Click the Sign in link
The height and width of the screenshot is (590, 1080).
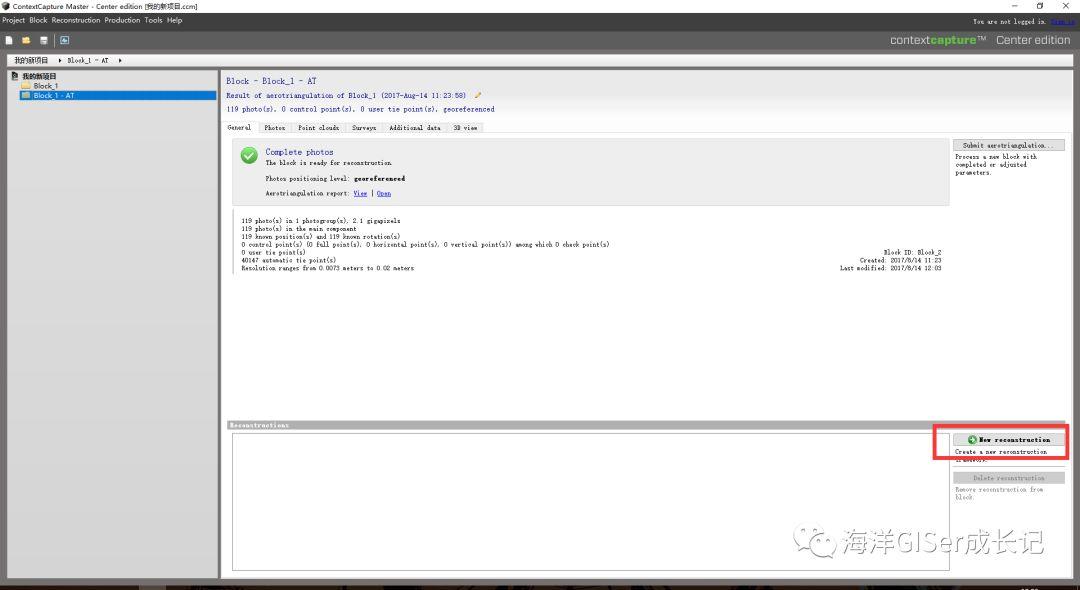click(1062, 21)
